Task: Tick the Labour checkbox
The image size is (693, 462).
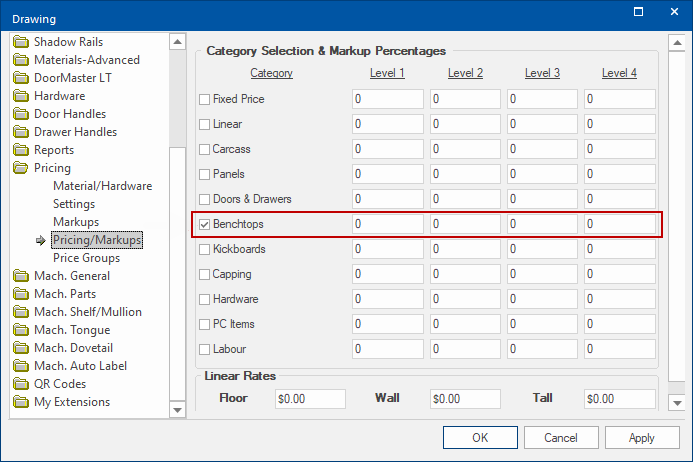Action: [204, 349]
